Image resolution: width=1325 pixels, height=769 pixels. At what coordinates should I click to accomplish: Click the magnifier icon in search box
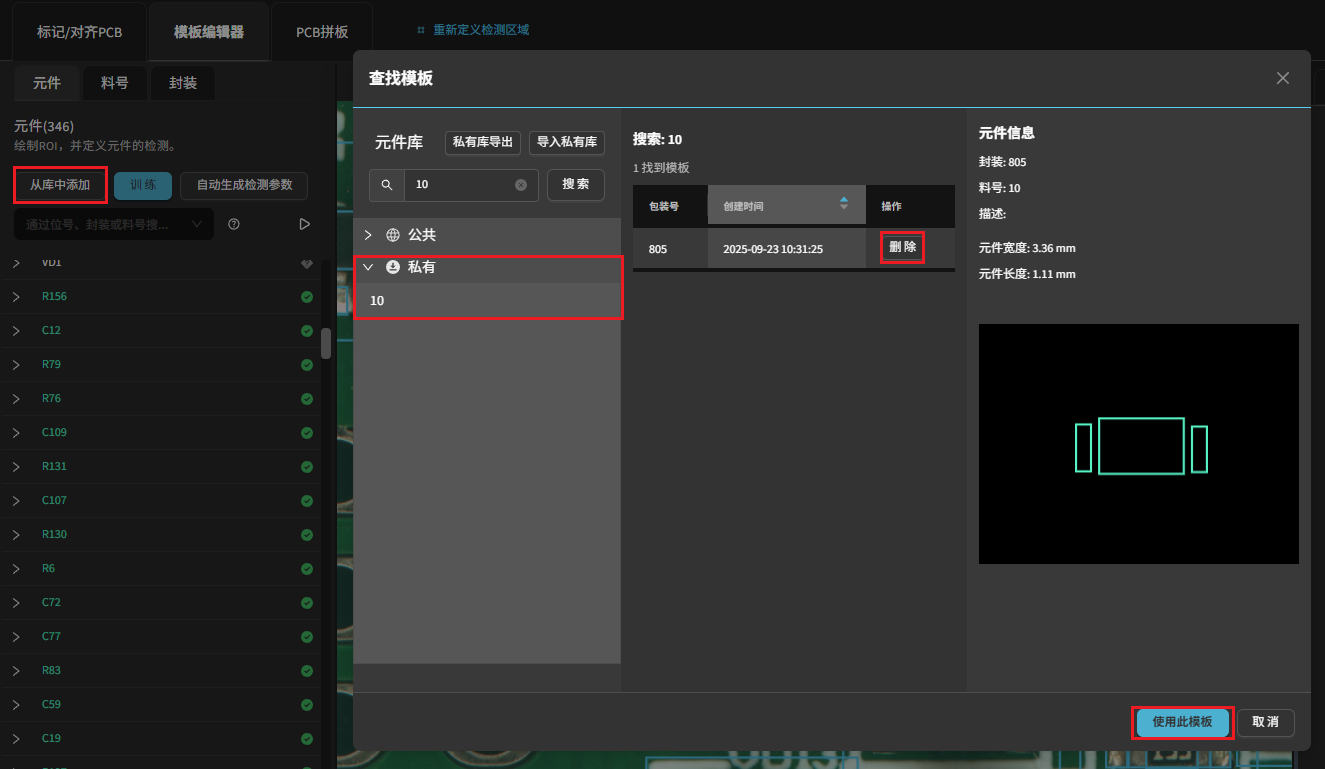387,185
